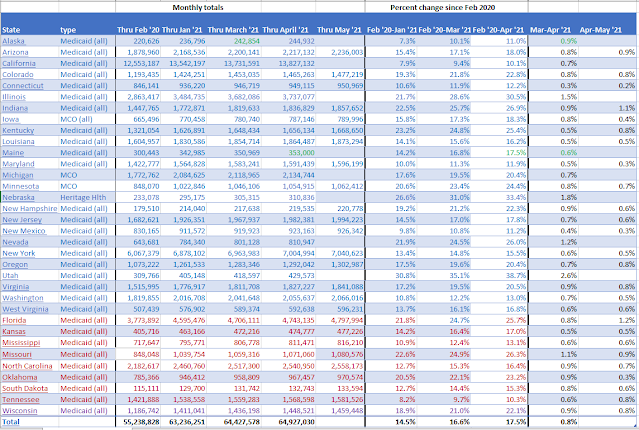Image resolution: width=639 pixels, height=430 pixels.
Task: Open the Indiana state link
Action: tap(15, 108)
